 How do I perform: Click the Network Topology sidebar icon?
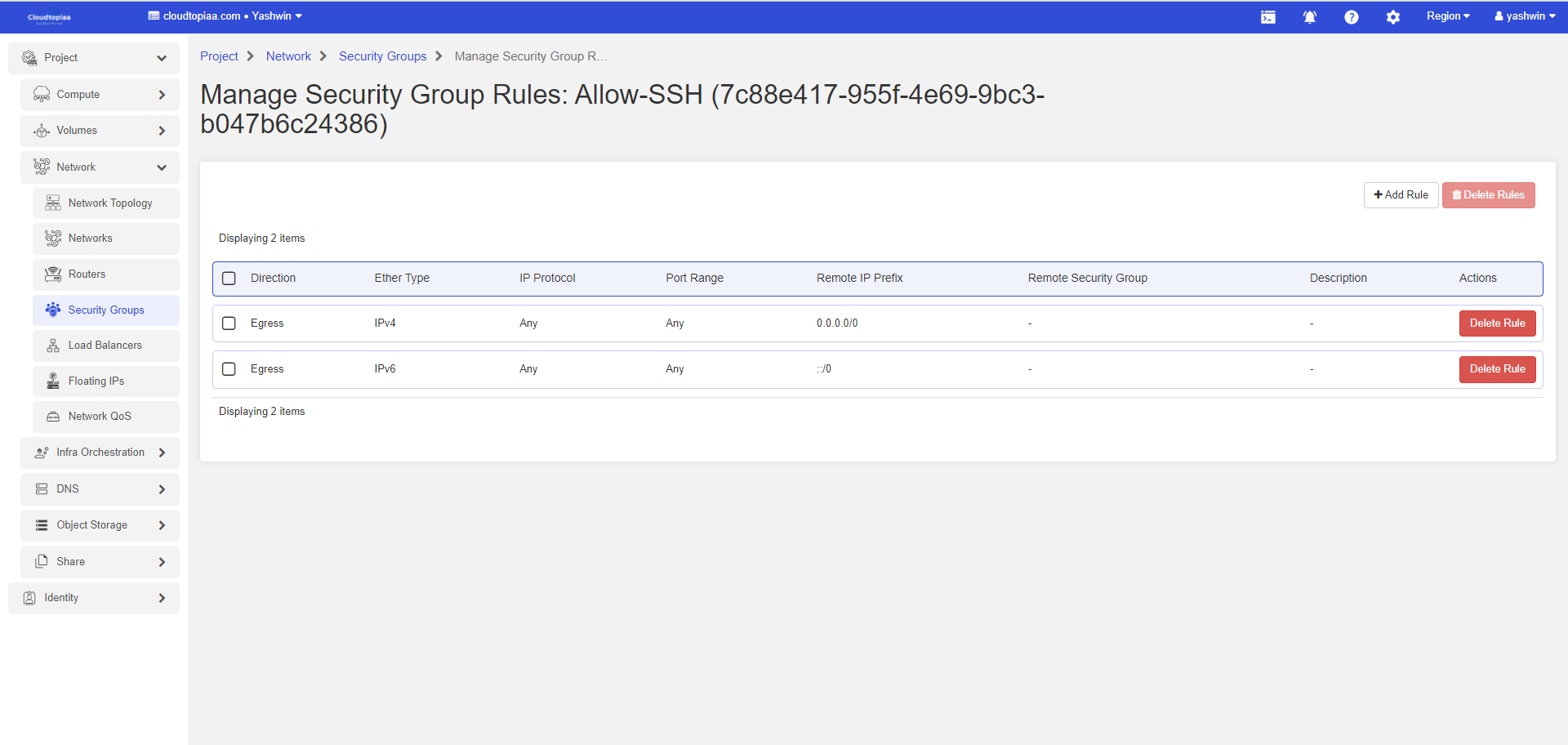53,203
